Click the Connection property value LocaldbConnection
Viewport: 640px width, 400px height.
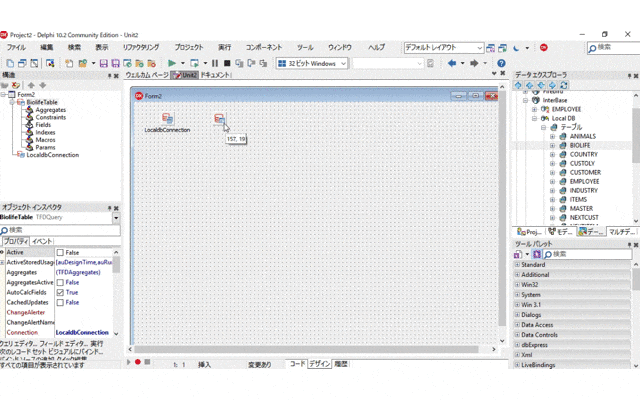click(82, 333)
